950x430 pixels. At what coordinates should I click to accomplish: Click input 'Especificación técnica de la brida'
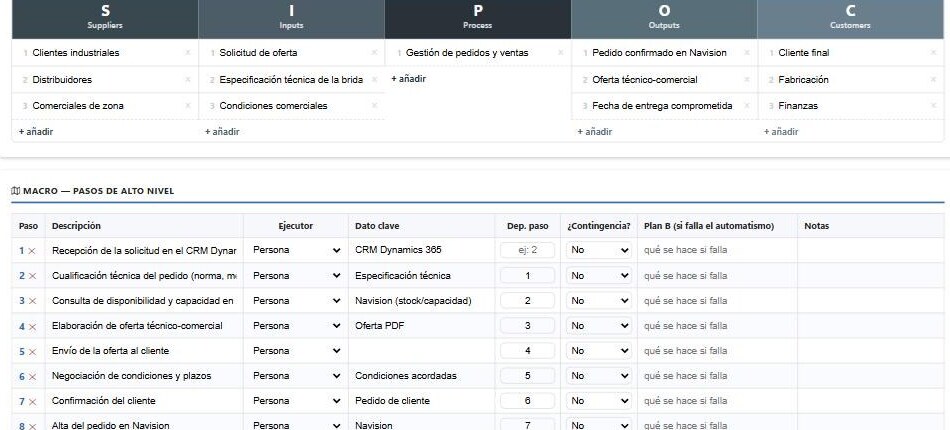tap(291, 79)
